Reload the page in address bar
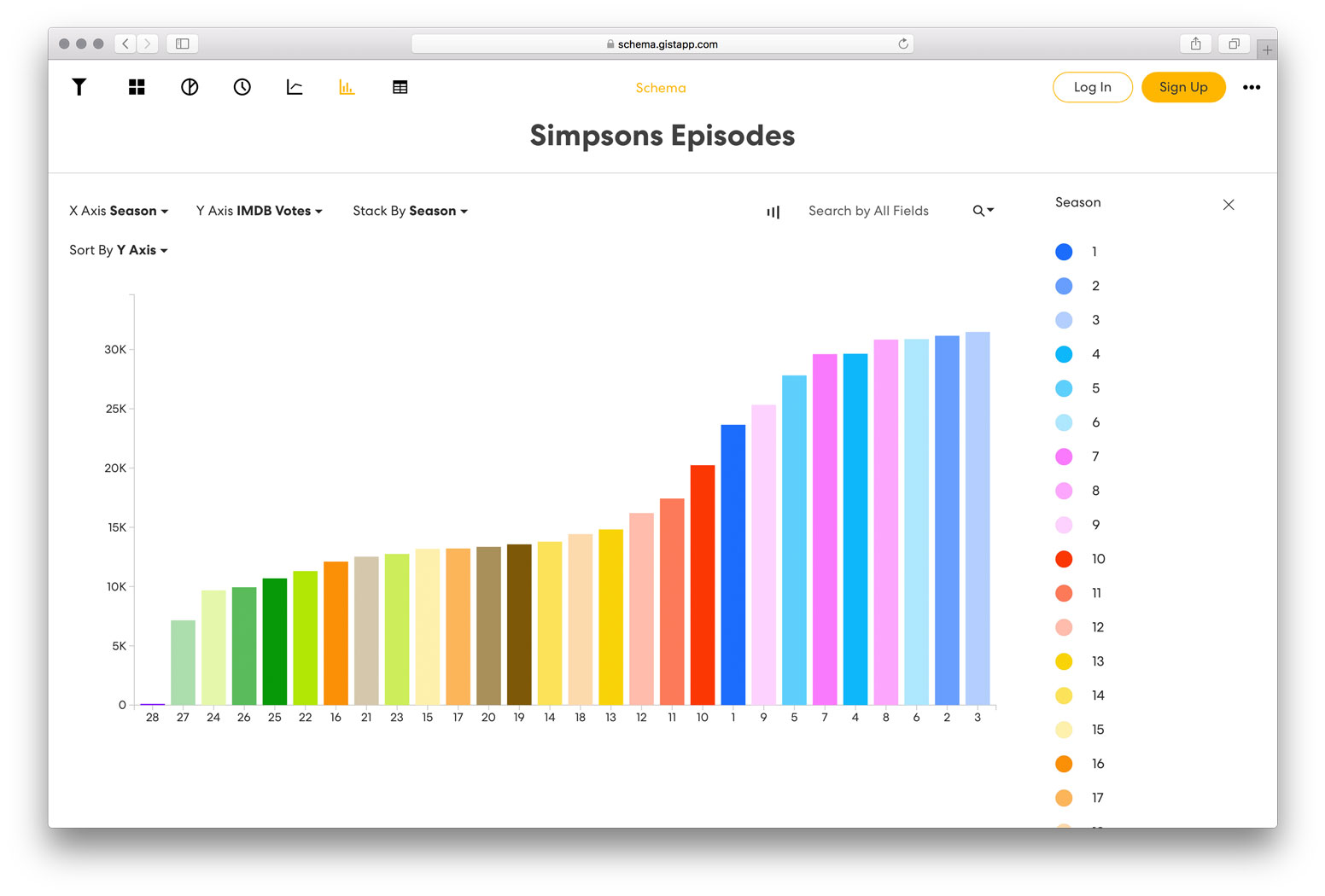 (903, 44)
